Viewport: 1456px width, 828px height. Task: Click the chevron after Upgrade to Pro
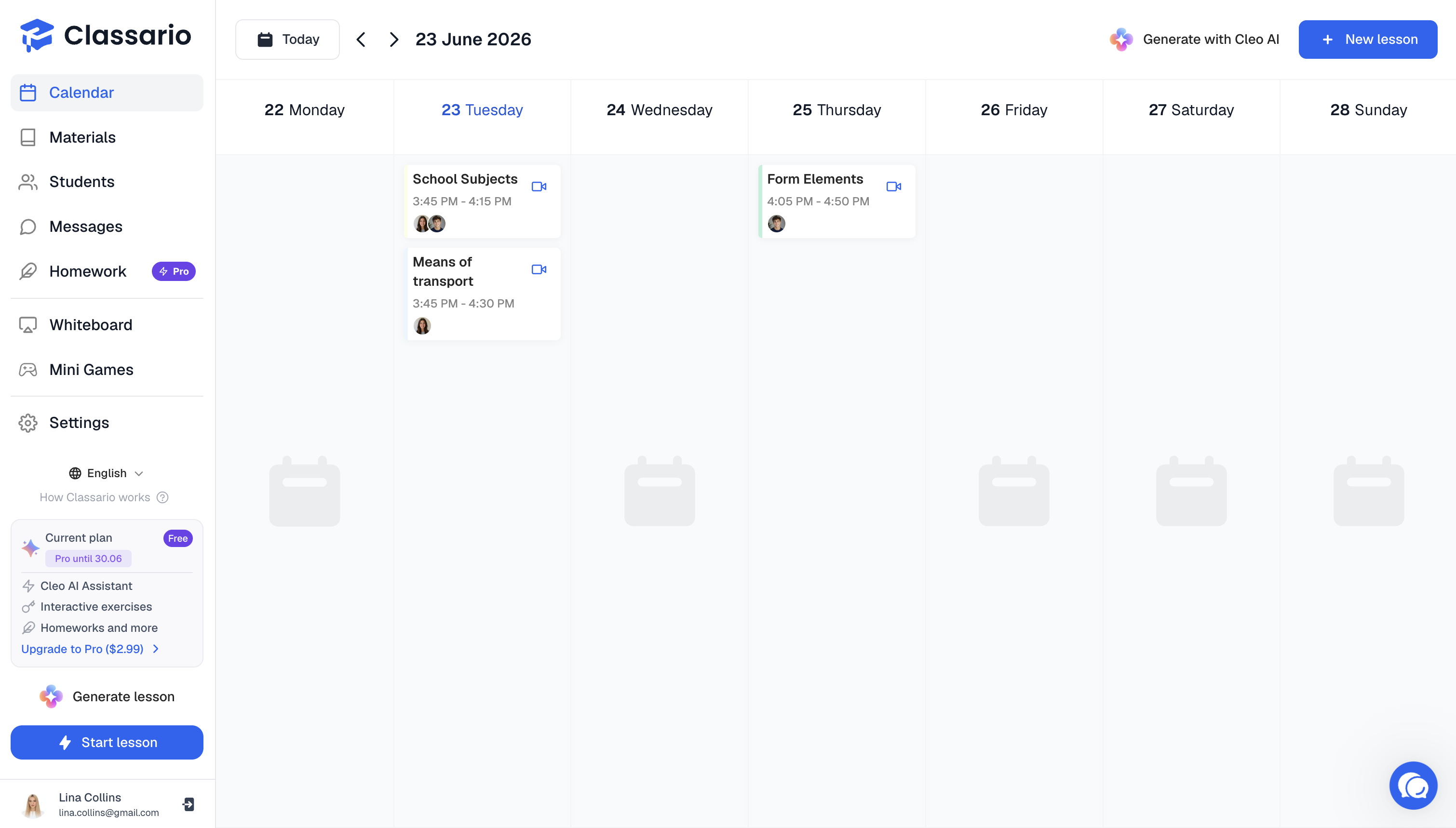[x=156, y=649]
